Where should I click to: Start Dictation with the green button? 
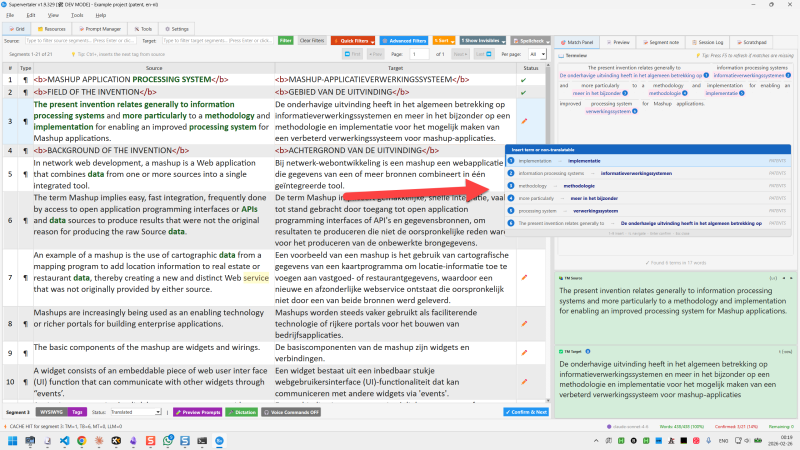(241, 412)
